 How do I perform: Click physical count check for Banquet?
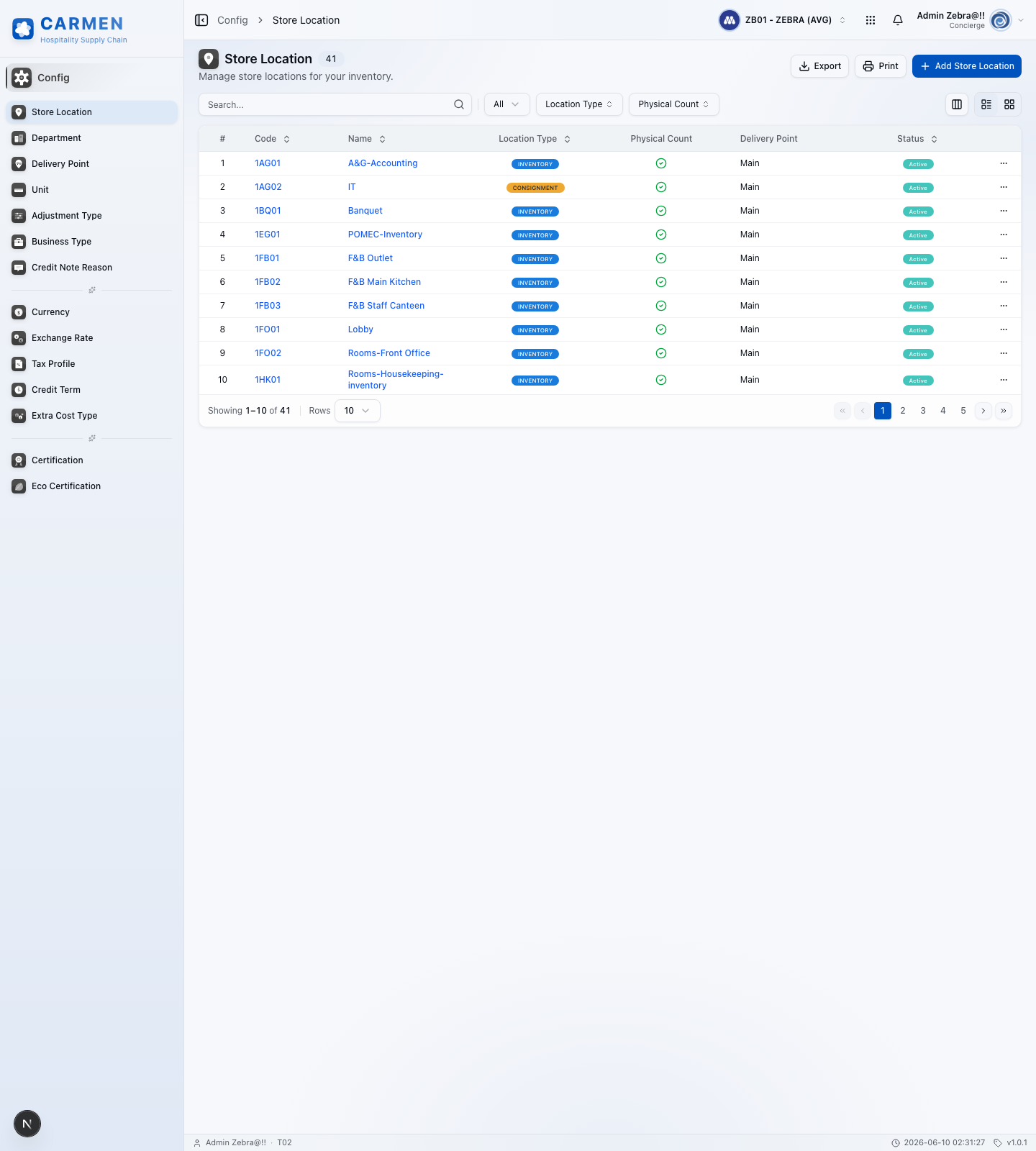coord(661,211)
